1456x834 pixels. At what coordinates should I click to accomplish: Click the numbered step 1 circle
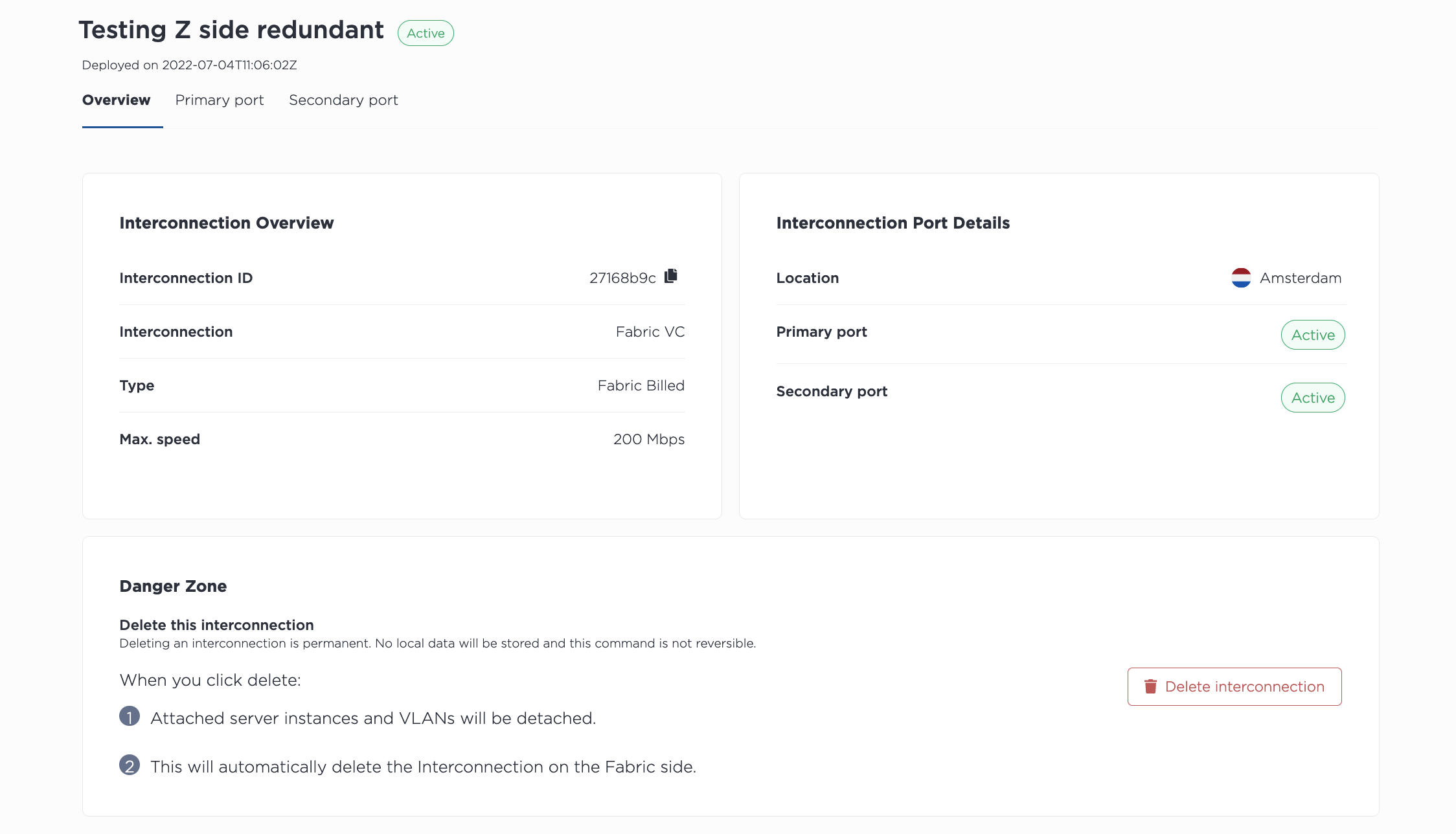pos(130,716)
